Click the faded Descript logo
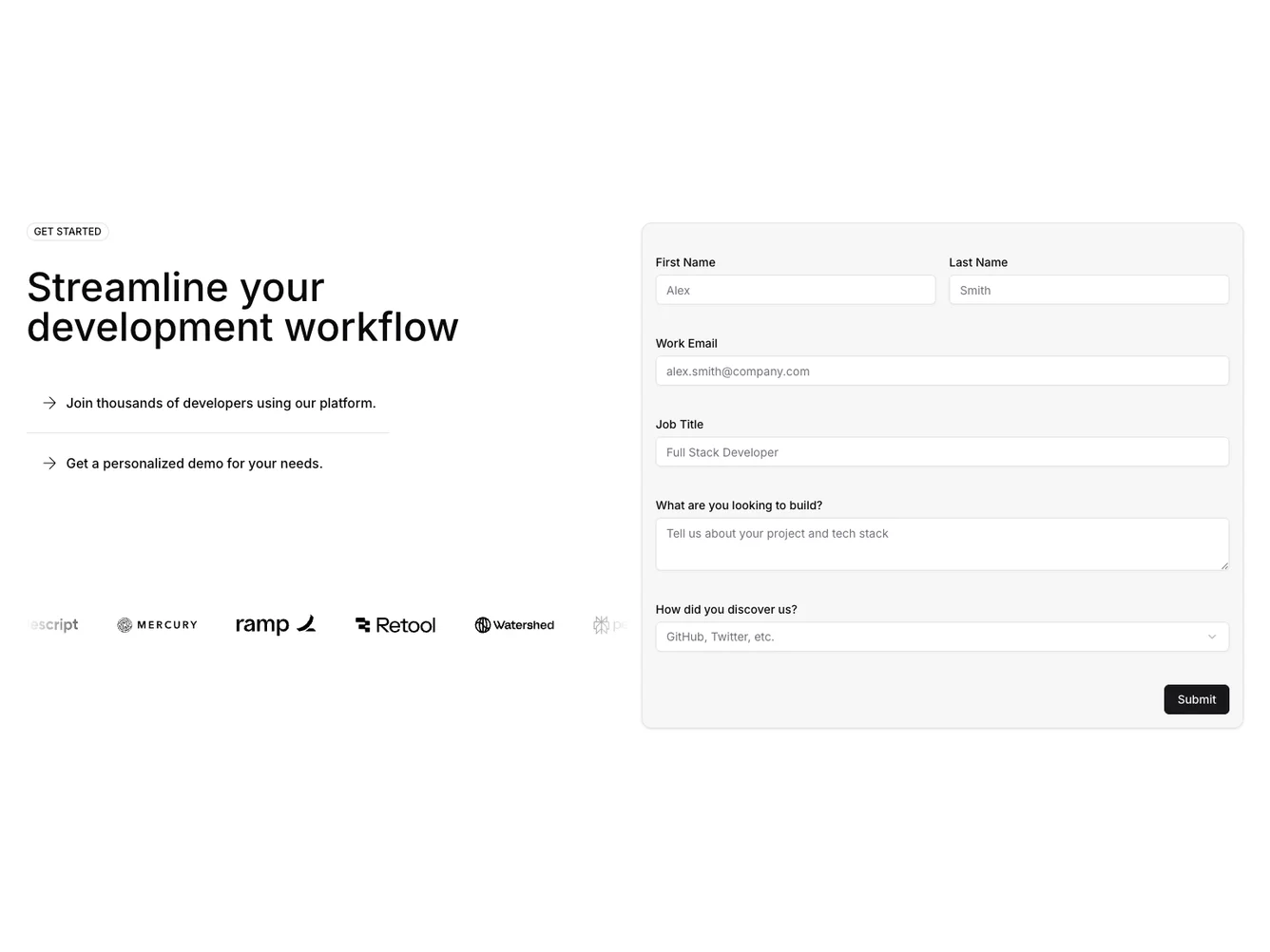 tap(54, 625)
